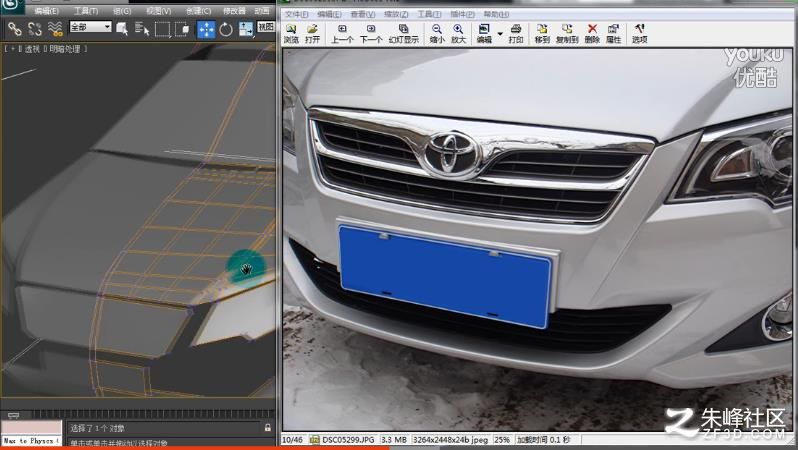798x450 pixels.
Task: Activate the Select and Scale tool
Action: coord(246,29)
